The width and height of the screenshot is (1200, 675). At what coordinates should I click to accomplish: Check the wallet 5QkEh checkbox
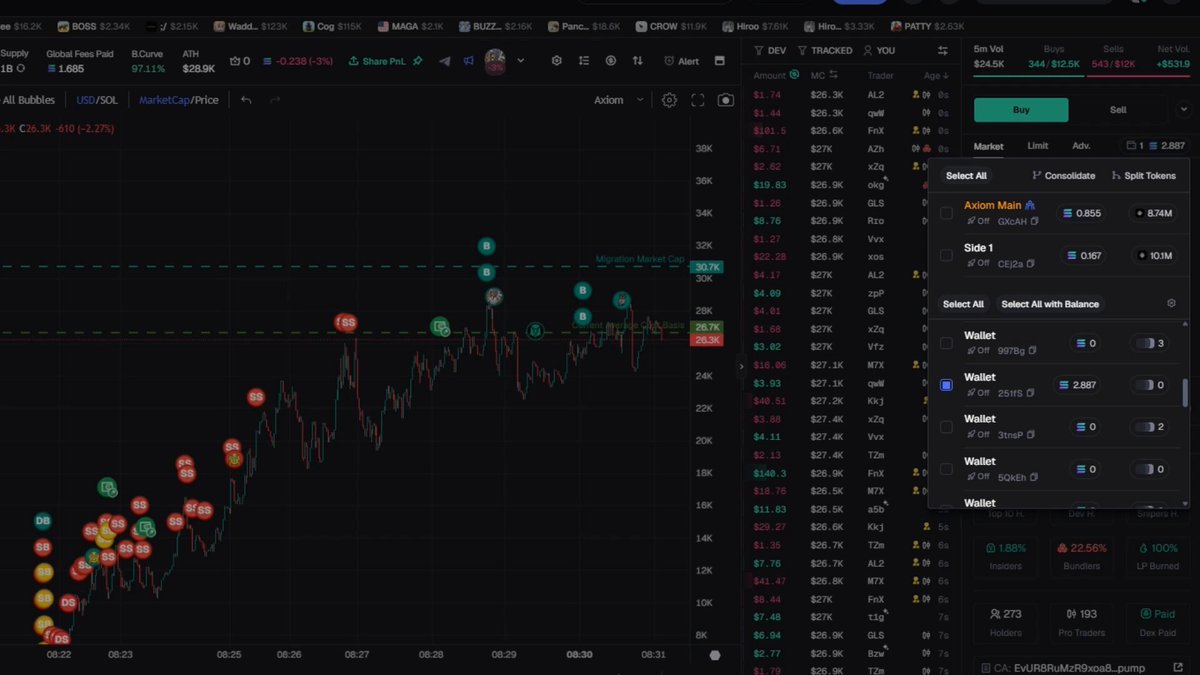click(946, 469)
